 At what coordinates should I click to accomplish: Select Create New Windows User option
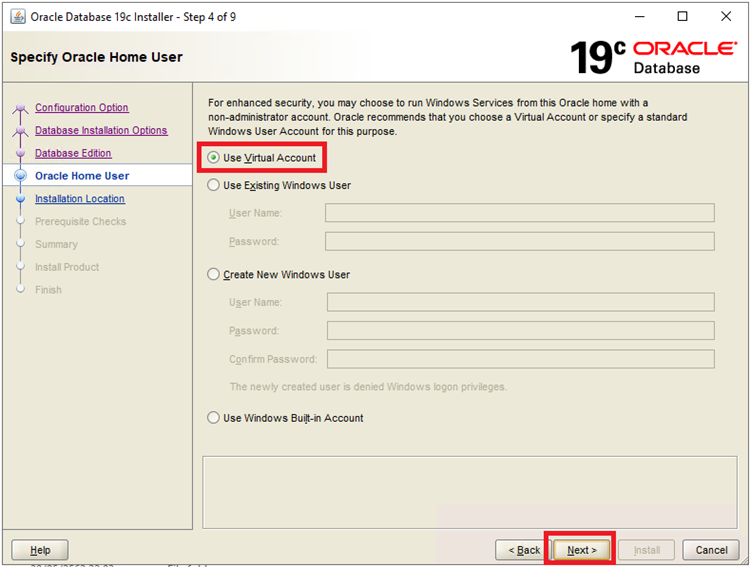(213, 275)
